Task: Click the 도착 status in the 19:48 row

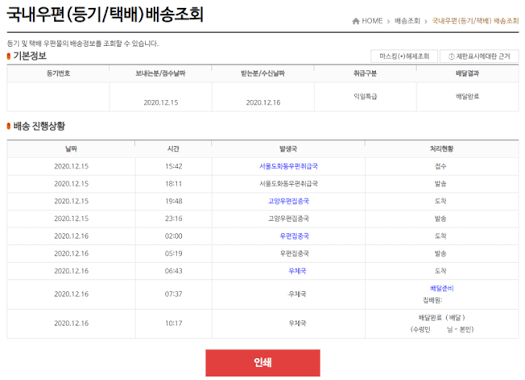Action: point(441,201)
